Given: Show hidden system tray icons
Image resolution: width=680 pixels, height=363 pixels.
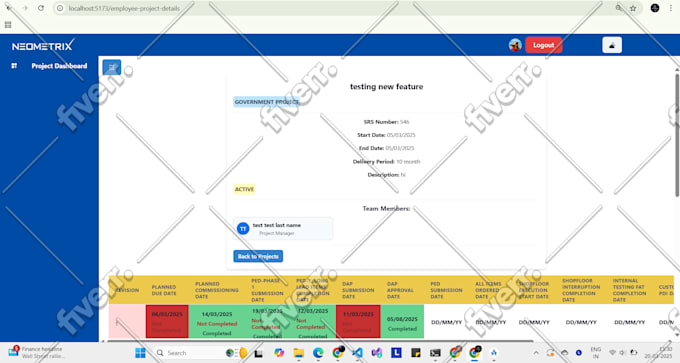Looking at the screenshot, I should [536, 353].
